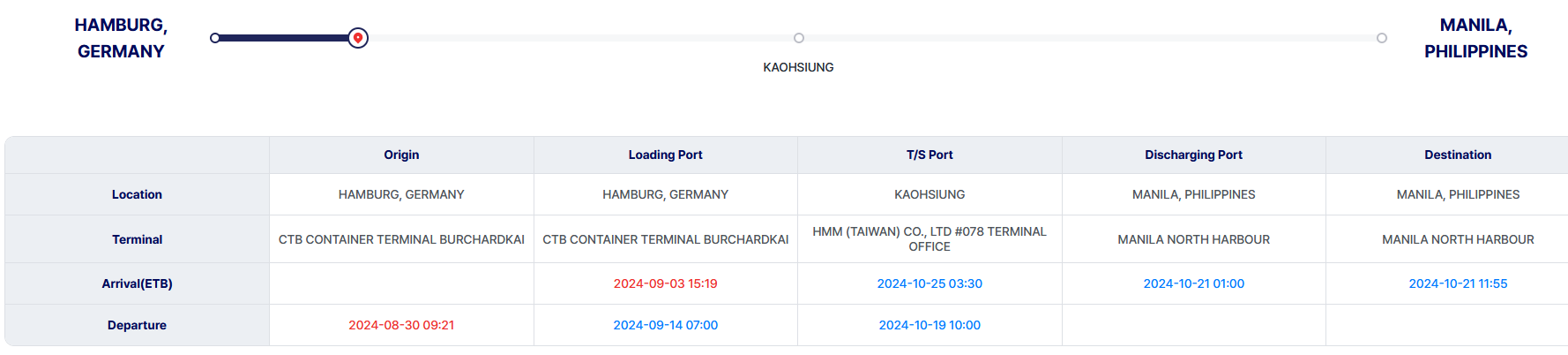1568x355 pixels.
Task: Click the current vessel position marker icon
Action: click(x=357, y=38)
